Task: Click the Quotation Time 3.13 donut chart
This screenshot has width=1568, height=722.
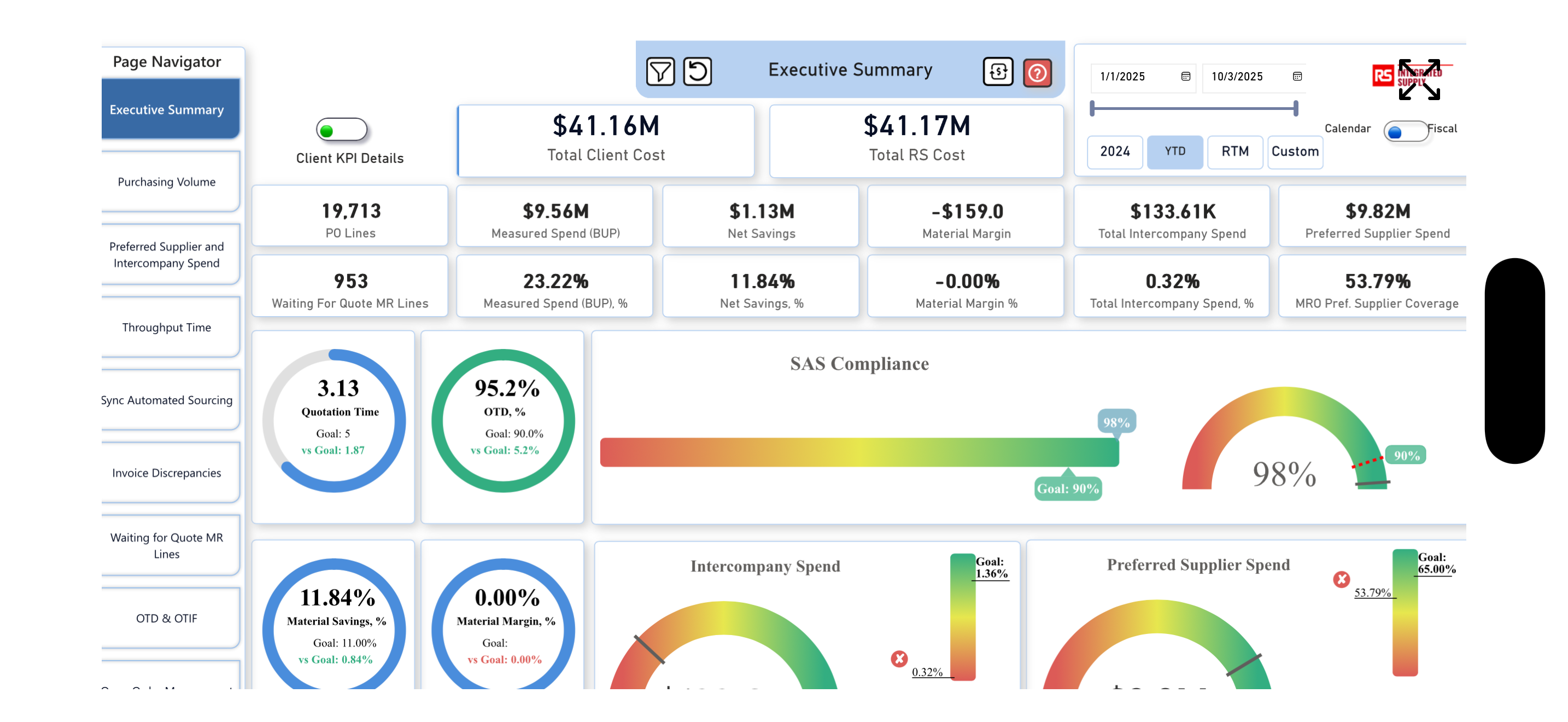Action: 334,420
